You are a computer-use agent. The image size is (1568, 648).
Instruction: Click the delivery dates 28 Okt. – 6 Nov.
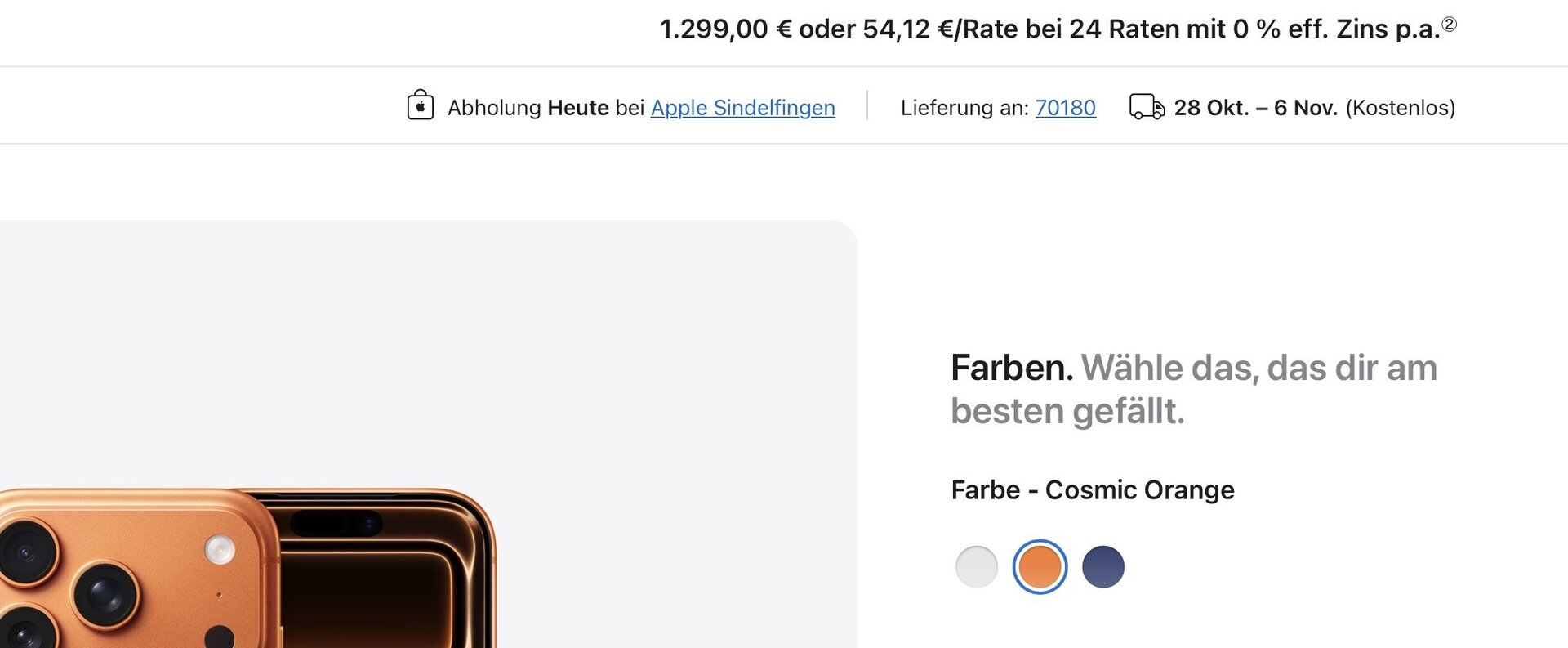click(1255, 108)
